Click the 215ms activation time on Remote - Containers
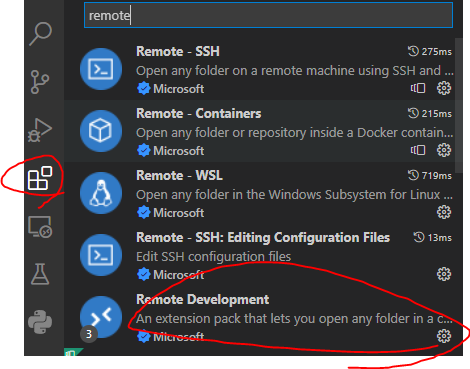This screenshot has height=369, width=470. (430, 114)
